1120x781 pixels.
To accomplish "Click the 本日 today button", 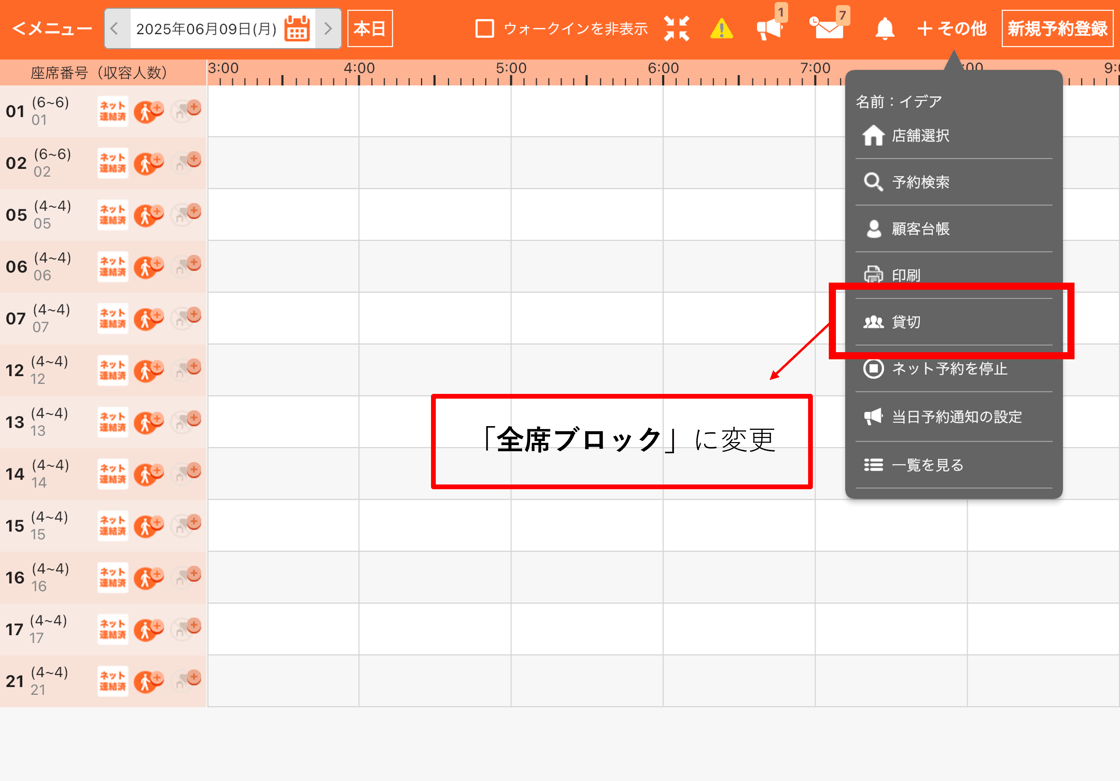I will pyautogui.click(x=370, y=29).
